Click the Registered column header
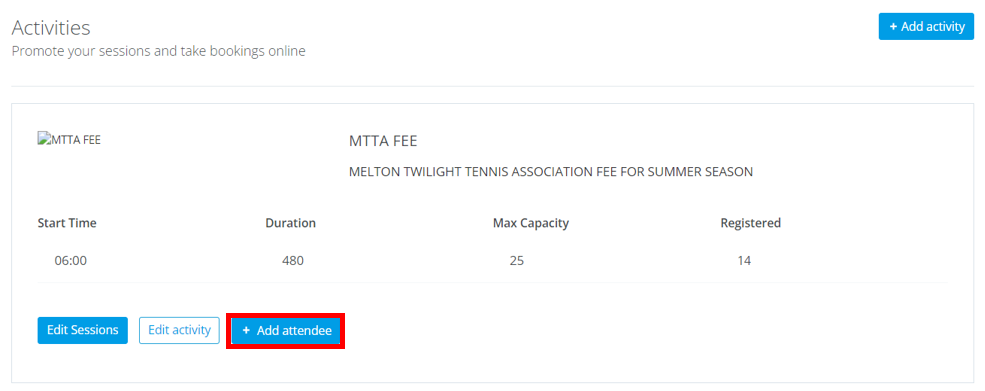This screenshot has width=985, height=391. (751, 223)
